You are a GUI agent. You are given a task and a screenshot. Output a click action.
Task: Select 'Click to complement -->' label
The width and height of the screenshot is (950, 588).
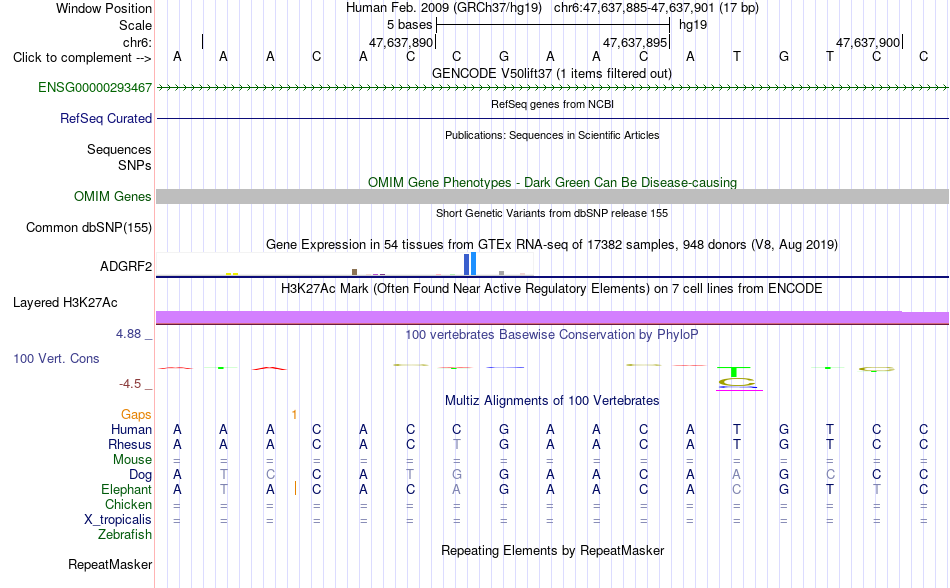[82, 58]
